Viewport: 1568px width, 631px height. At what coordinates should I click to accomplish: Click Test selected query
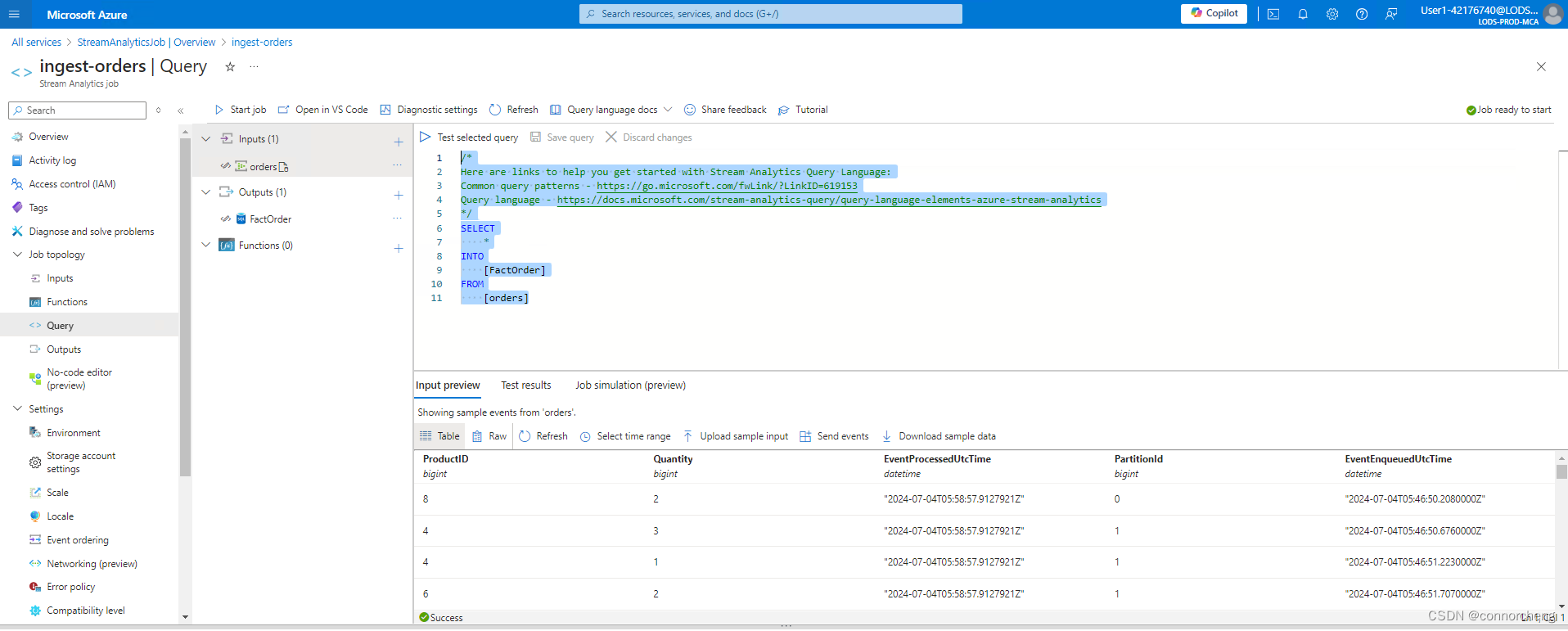(469, 137)
